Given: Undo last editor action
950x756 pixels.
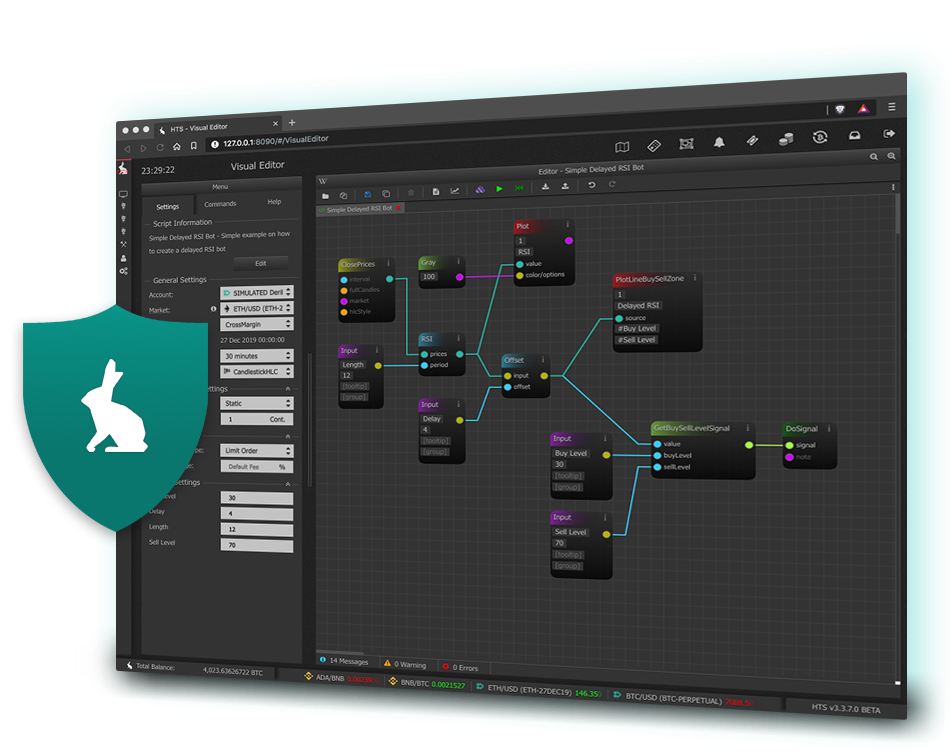Looking at the screenshot, I should click(591, 185).
